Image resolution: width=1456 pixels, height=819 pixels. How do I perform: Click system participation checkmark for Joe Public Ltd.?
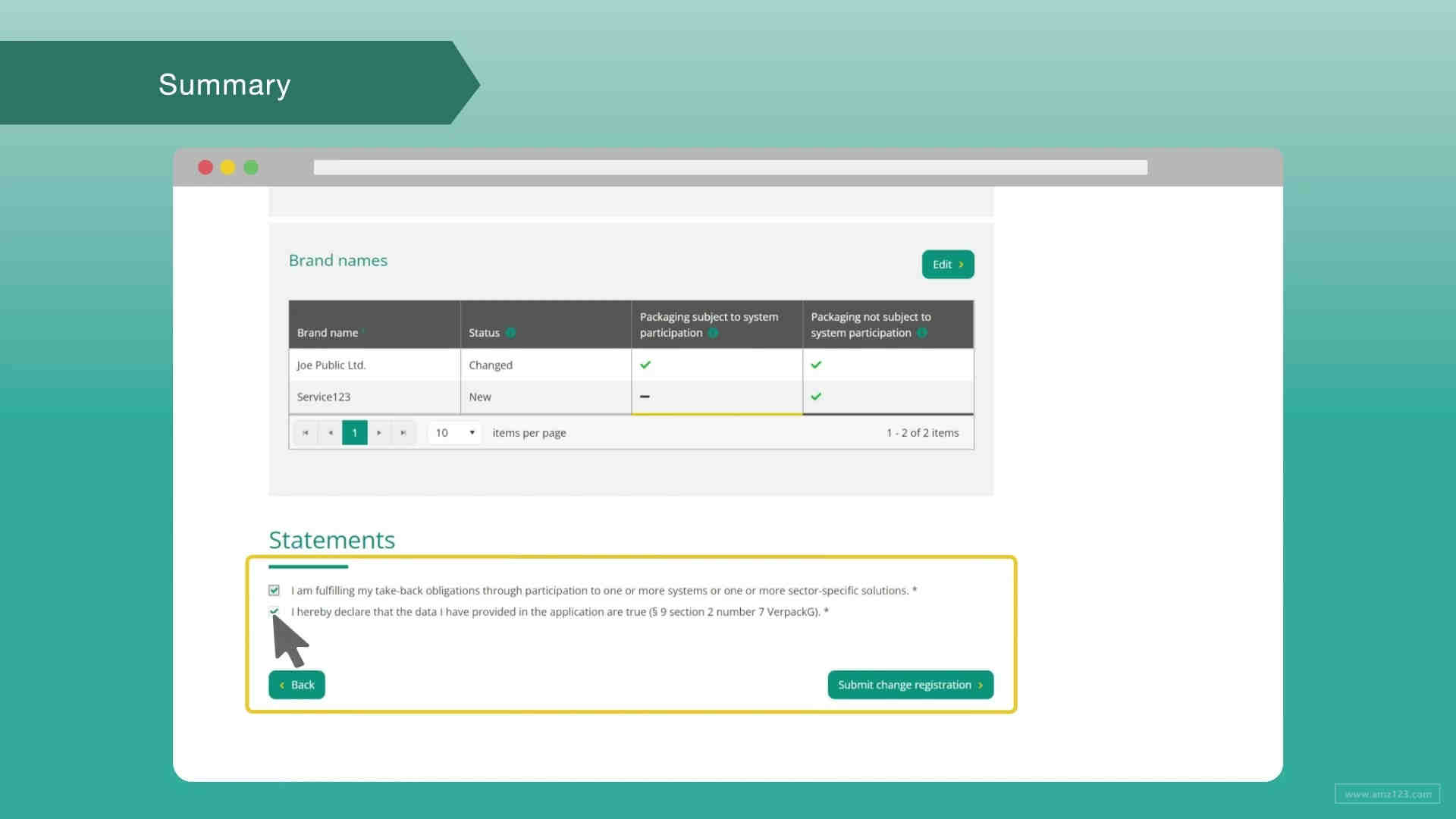pos(645,365)
